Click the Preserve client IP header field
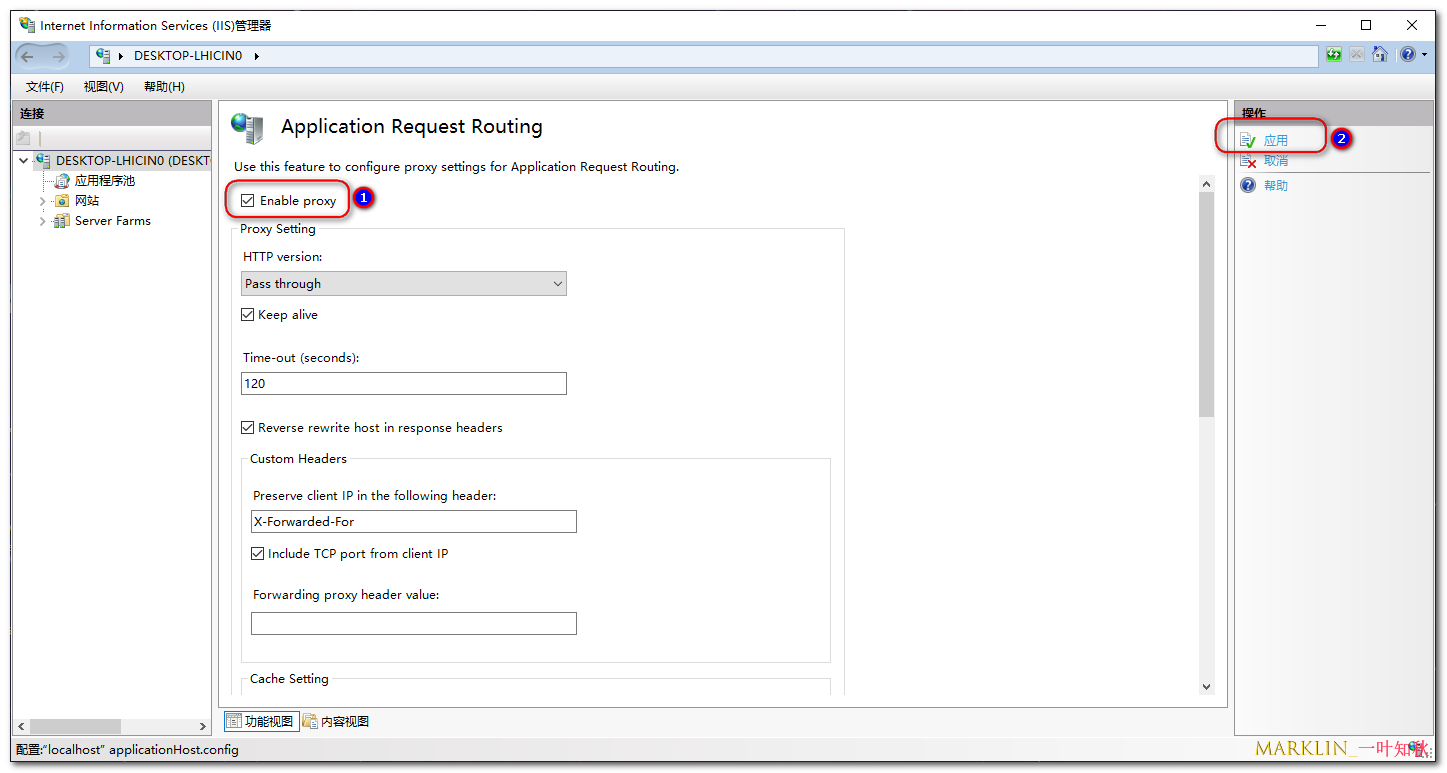Image resolution: width=1447 pixels, height=773 pixels. [414, 521]
